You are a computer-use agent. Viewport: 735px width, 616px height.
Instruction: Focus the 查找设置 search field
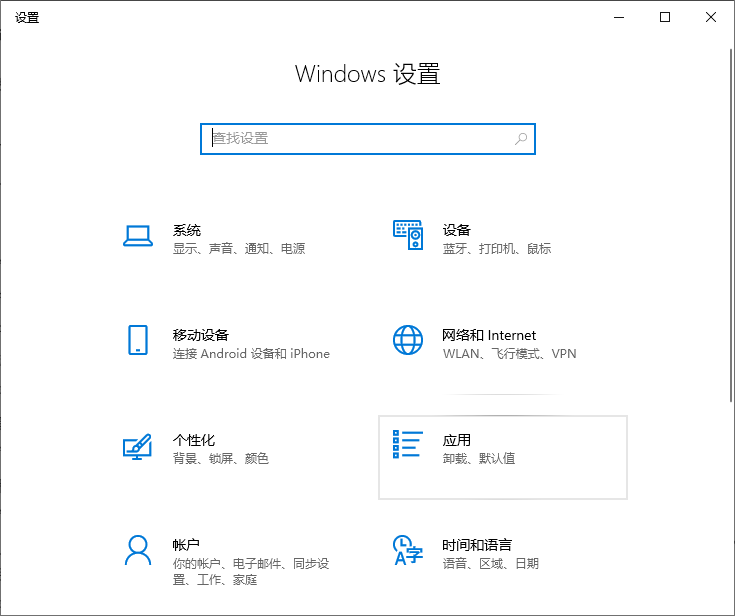(x=368, y=139)
